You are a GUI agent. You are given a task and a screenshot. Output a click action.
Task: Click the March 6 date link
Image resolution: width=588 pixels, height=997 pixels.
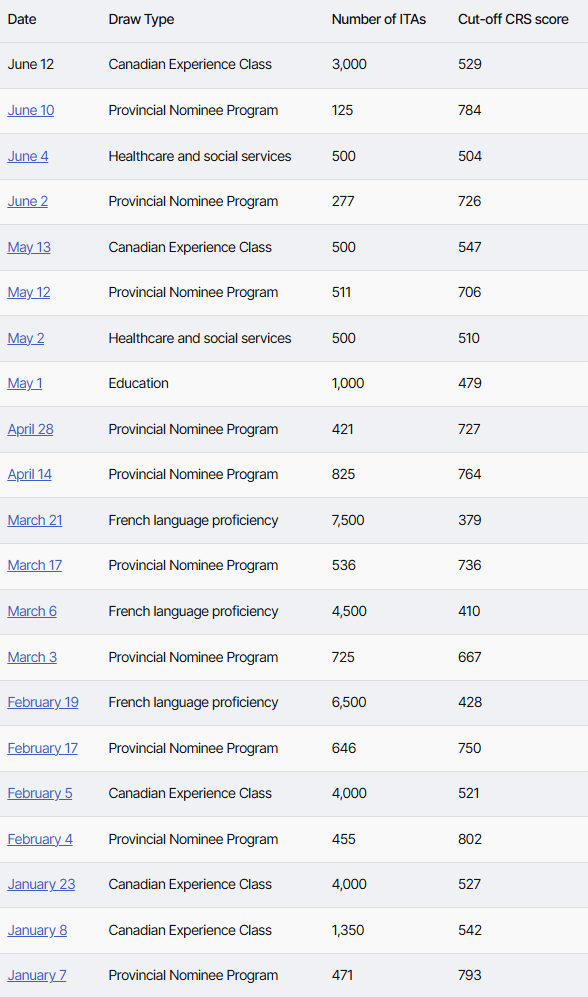[32, 611]
